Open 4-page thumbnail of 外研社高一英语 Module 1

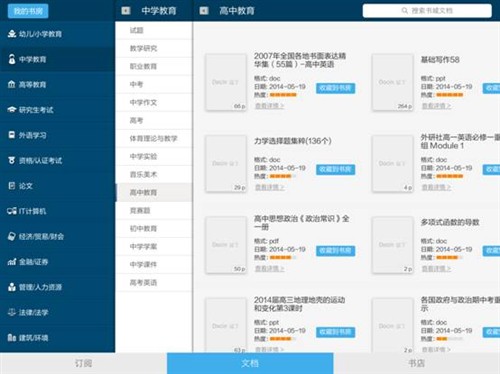click(x=392, y=163)
